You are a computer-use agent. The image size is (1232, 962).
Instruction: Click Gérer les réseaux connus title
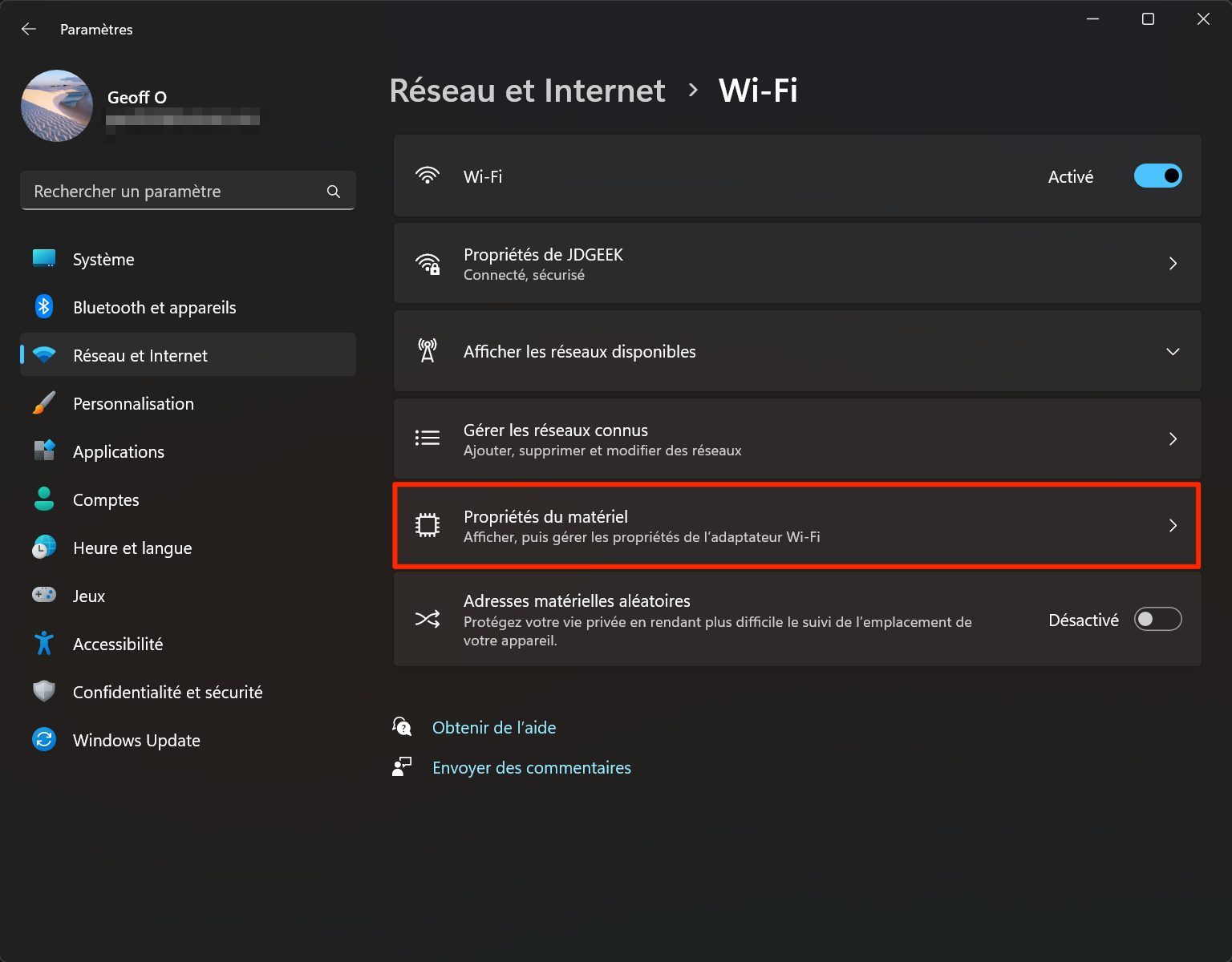pos(556,430)
